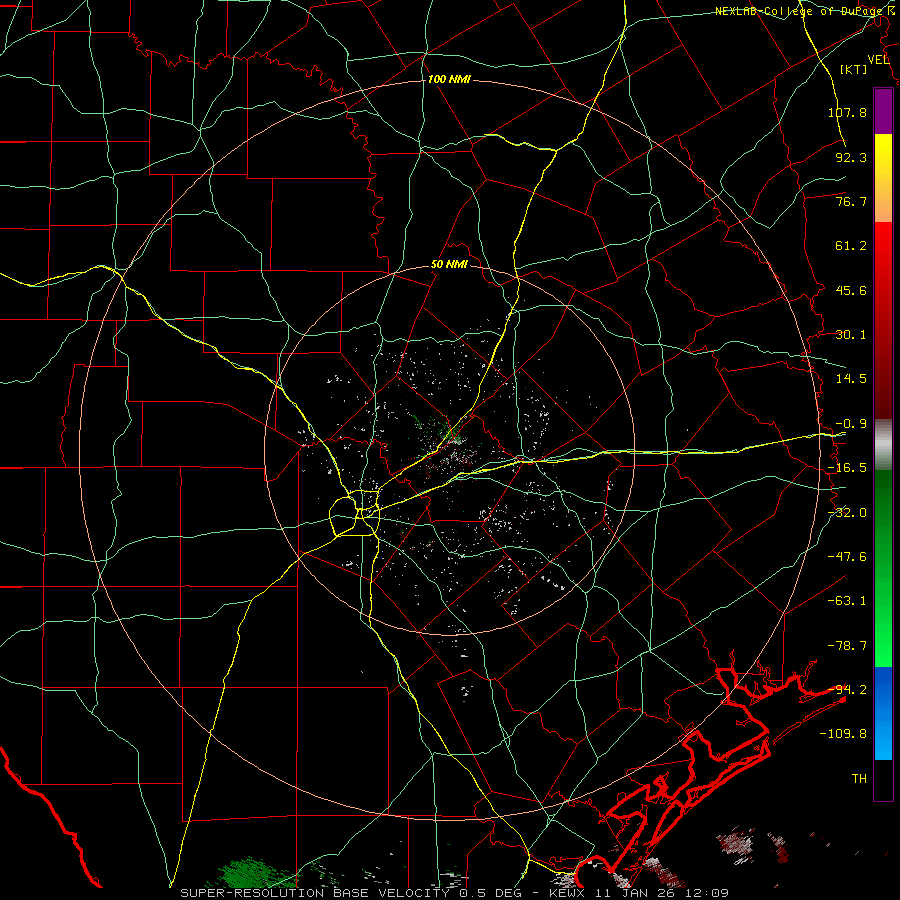This screenshot has height=900, width=900.
Task: Click the -78.7 value on velocity scale
Action: coord(847,646)
